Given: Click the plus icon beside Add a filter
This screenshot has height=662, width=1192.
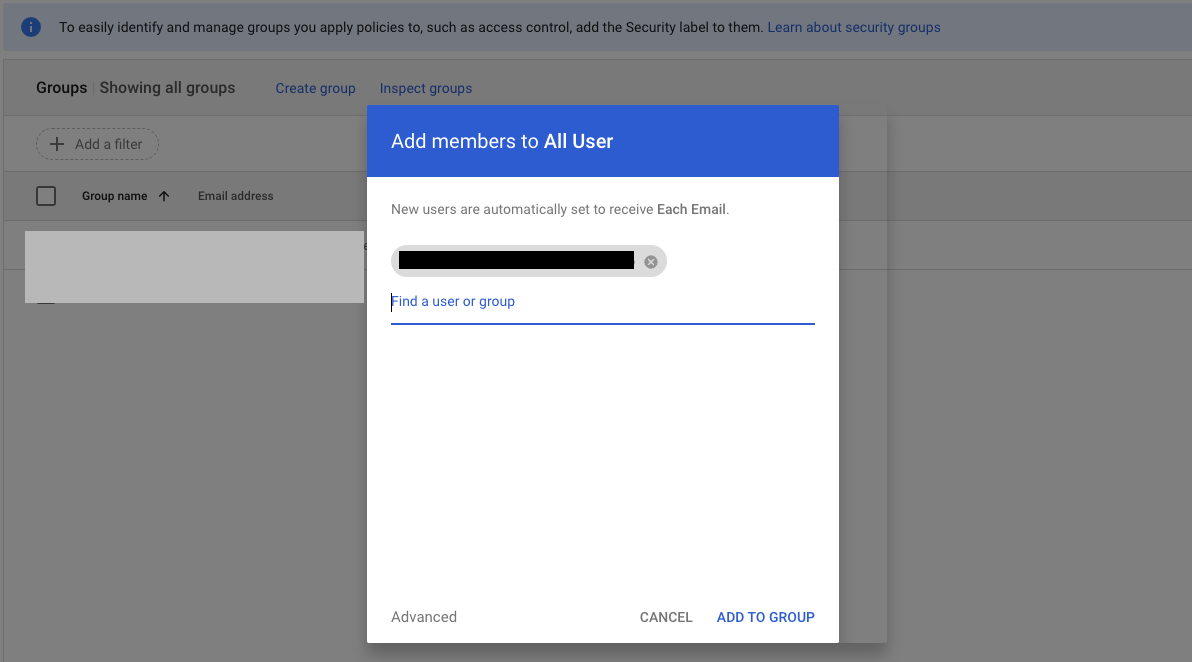Looking at the screenshot, I should click(x=57, y=144).
